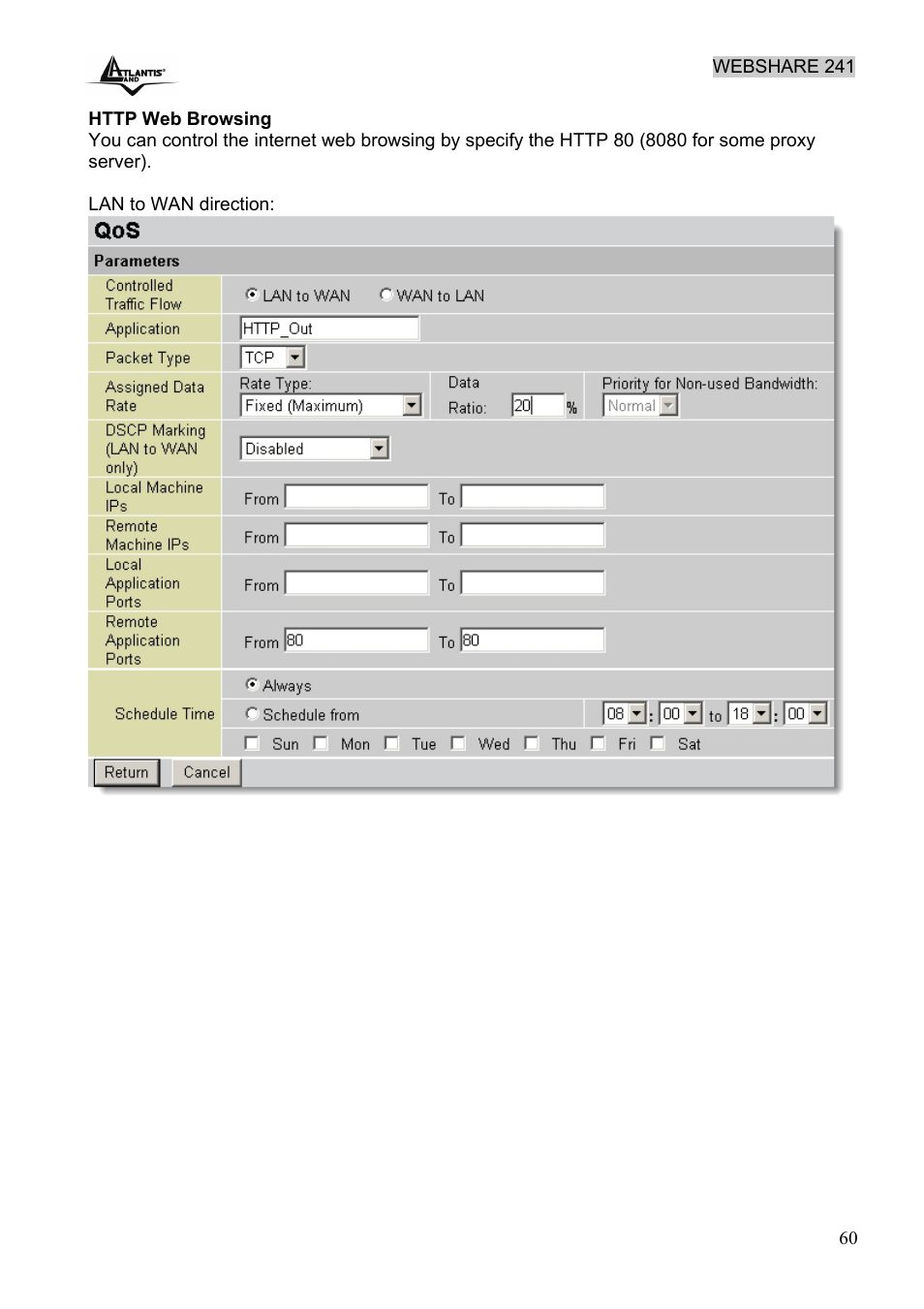
Task: Open the Packet Type TCP dropdown
Action: [273, 358]
